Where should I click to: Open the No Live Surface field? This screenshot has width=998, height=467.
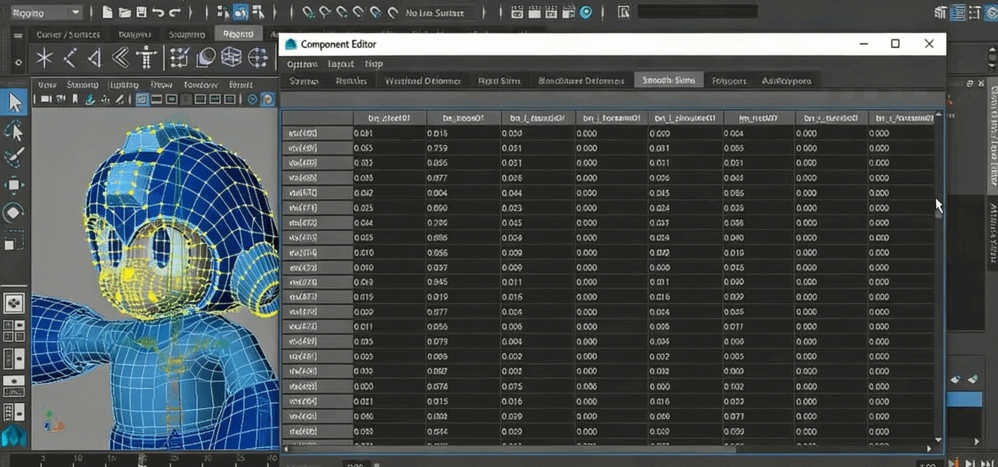point(438,13)
